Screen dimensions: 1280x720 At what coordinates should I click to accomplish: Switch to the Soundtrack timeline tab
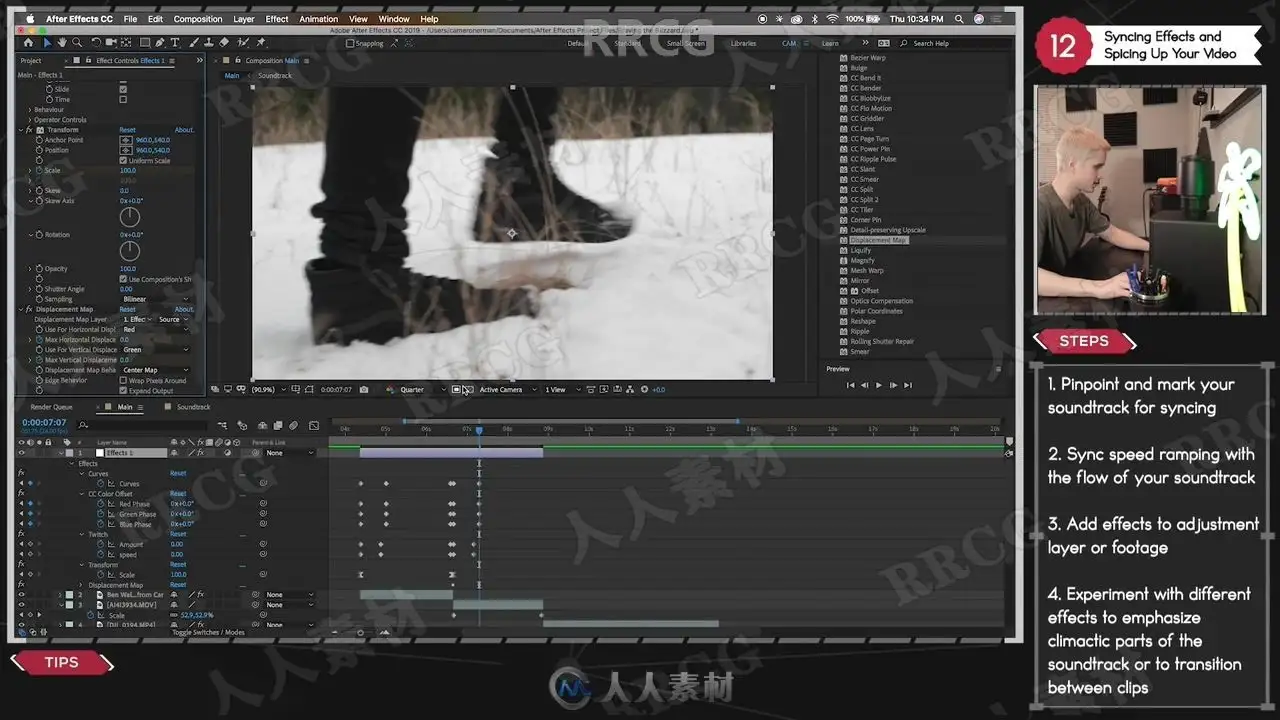coord(194,407)
